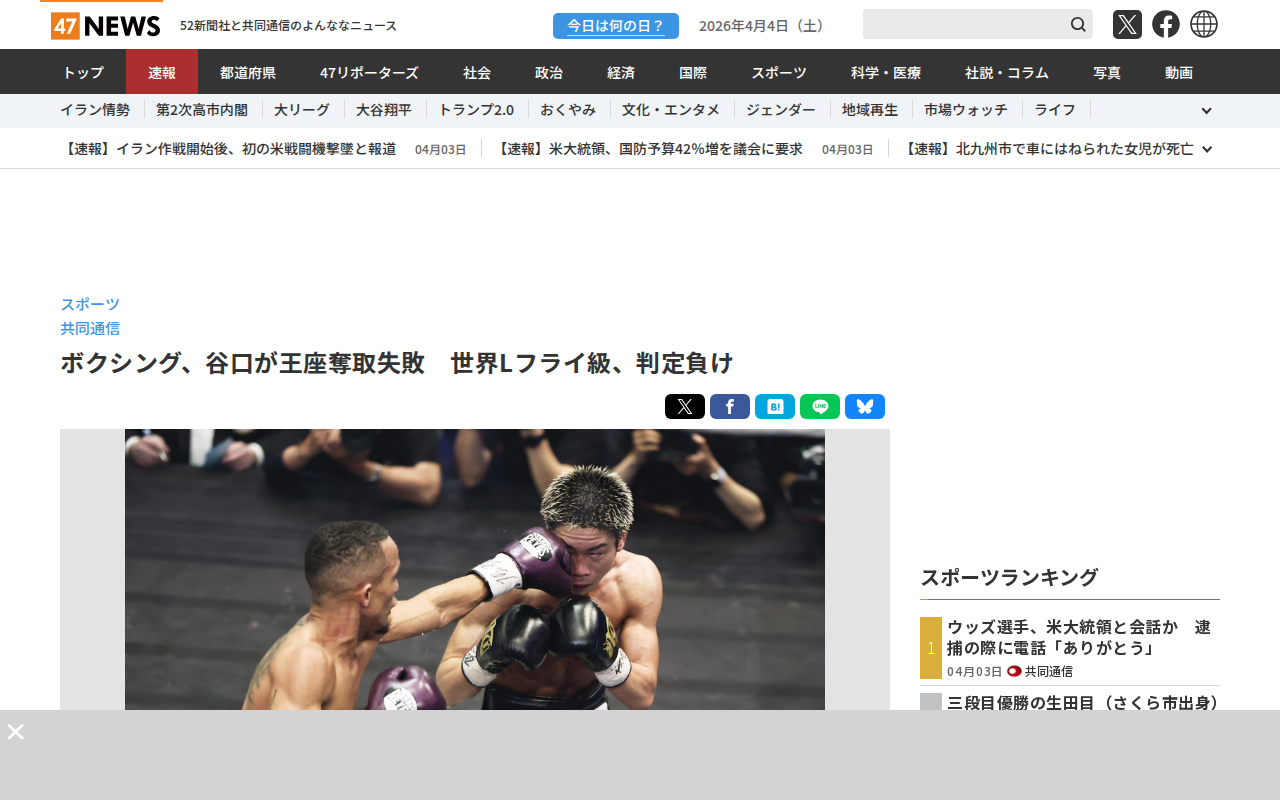
Task: Click the globe language icon
Action: 1204,24
